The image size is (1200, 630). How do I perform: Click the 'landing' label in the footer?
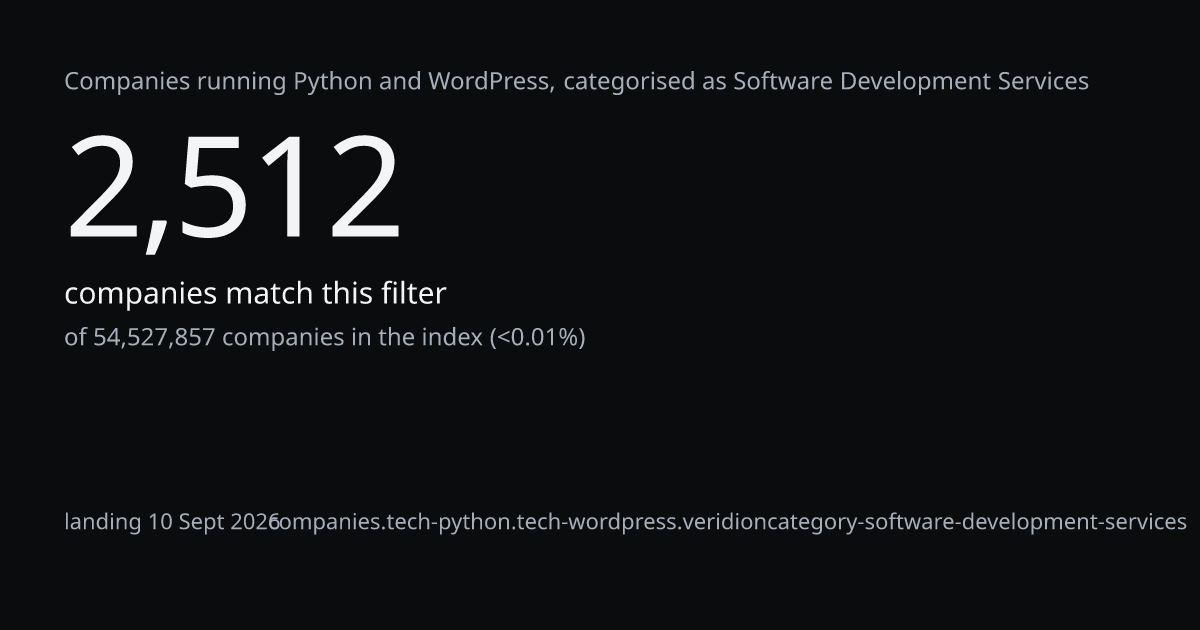(x=103, y=522)
